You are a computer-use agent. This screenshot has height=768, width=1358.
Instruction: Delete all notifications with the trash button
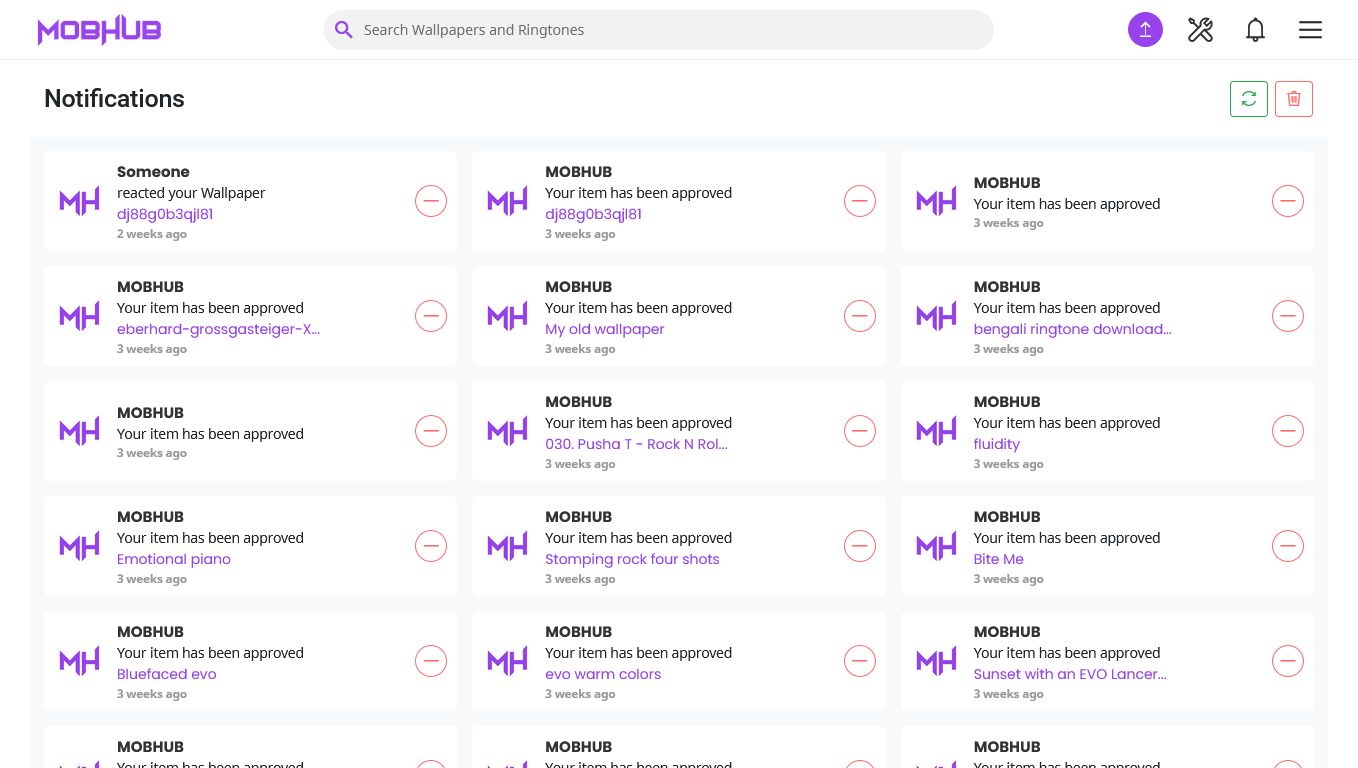tap(1294, 99)
